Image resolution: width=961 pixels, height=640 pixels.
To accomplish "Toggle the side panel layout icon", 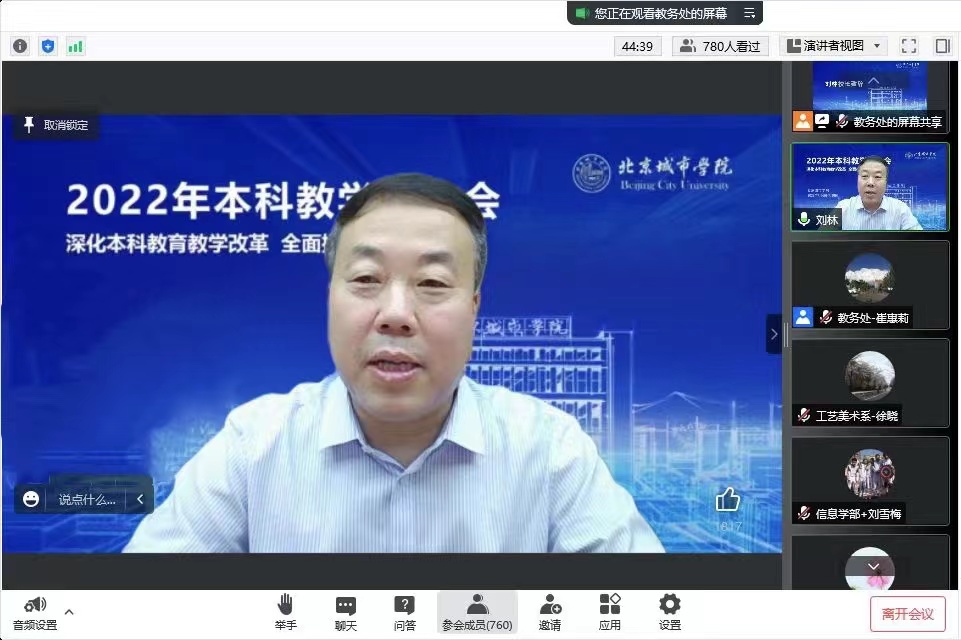I will pos(942,46).
